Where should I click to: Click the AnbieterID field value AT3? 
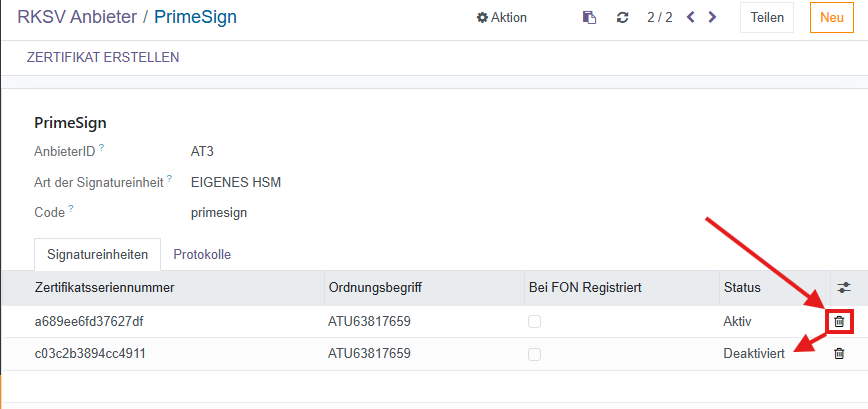pyautogui.click(x=202, y=152)
